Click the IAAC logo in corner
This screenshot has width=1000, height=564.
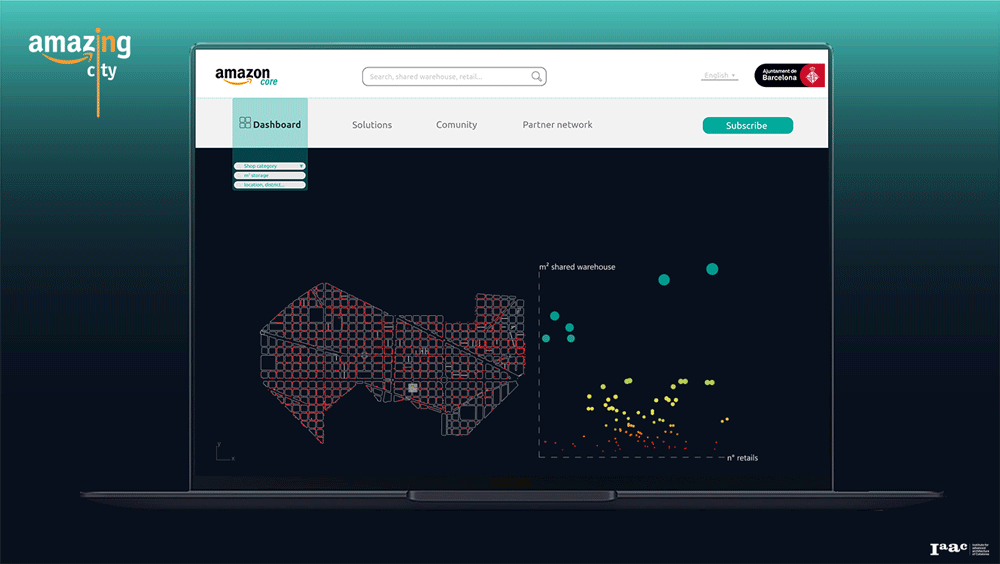coord(949,548)
